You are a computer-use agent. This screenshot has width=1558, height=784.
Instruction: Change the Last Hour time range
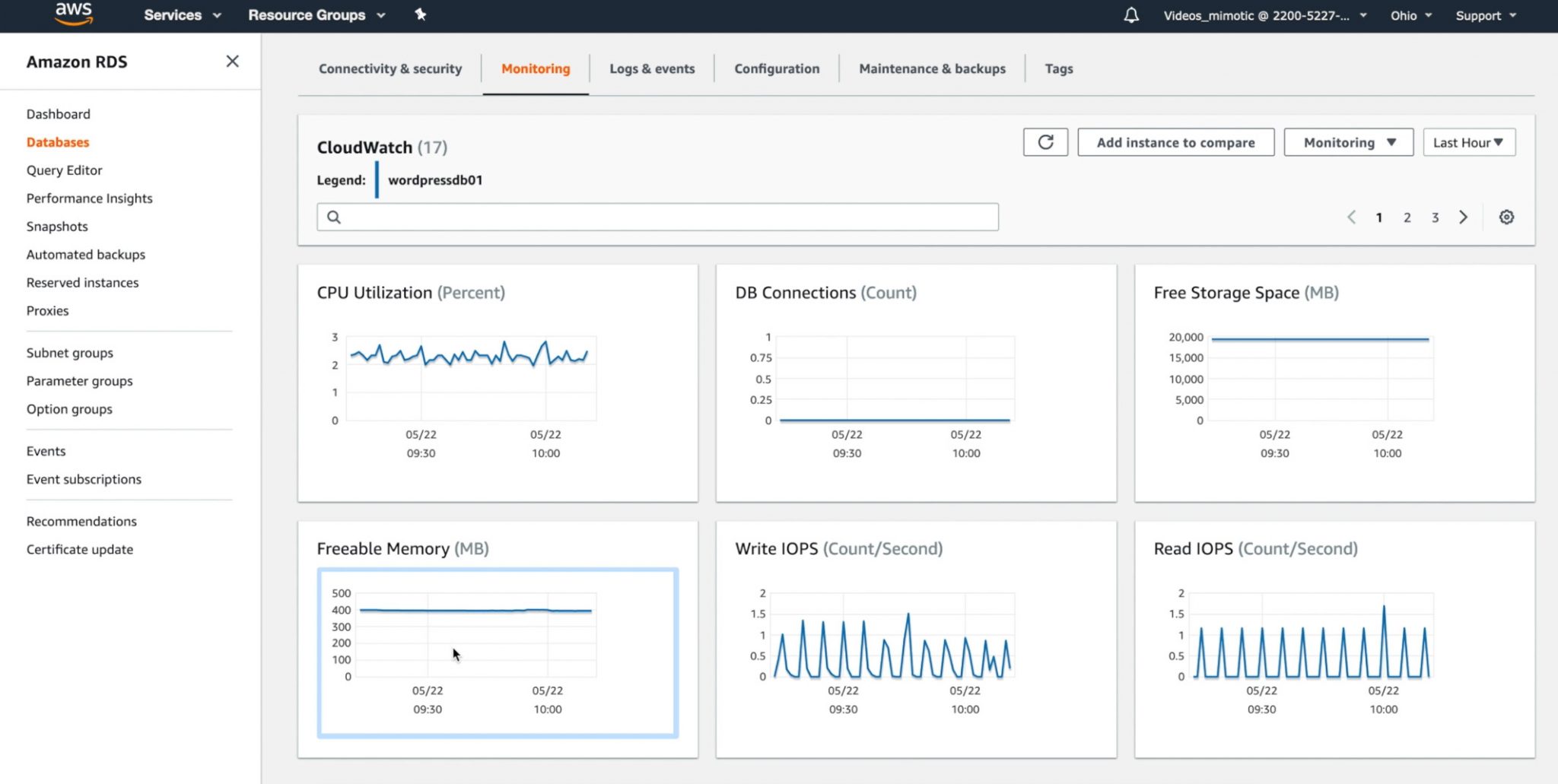point(1469,142)
